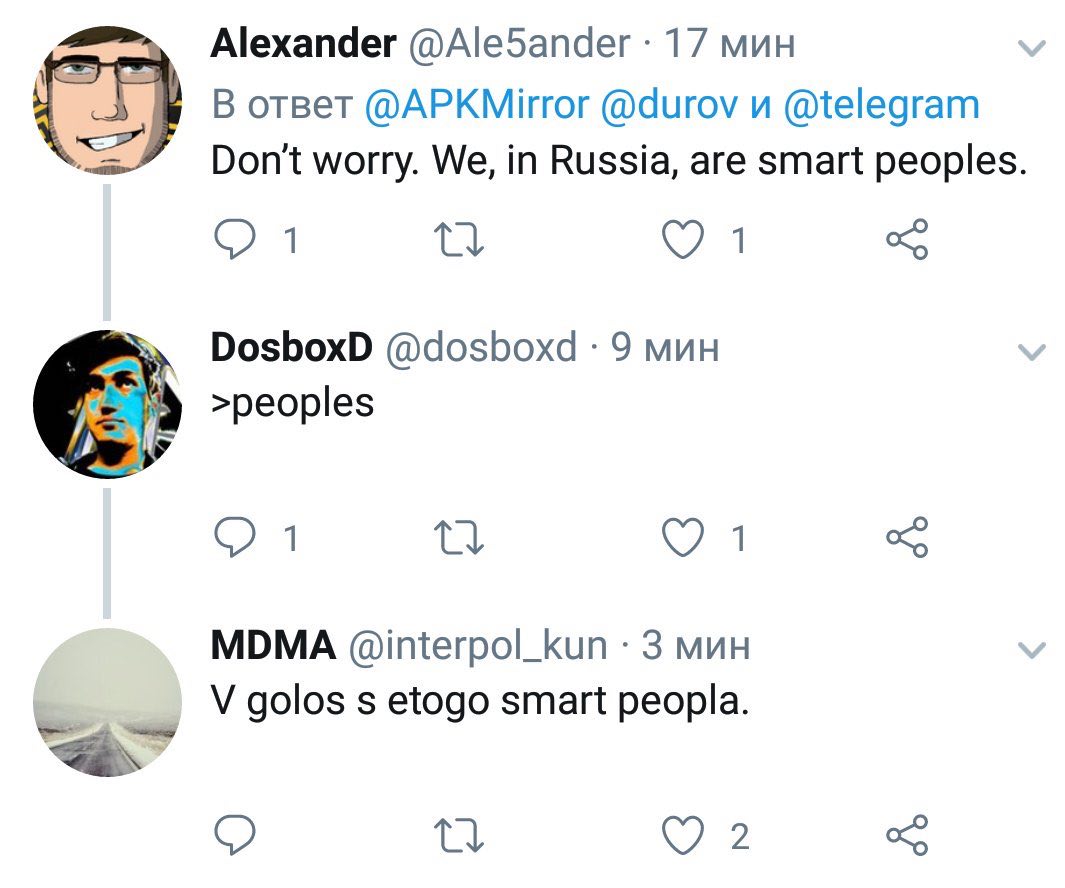Open DosboxD's profile picture
This screenshot has width=1065, height=888.
pyautogui.click(x=107, y=403)
